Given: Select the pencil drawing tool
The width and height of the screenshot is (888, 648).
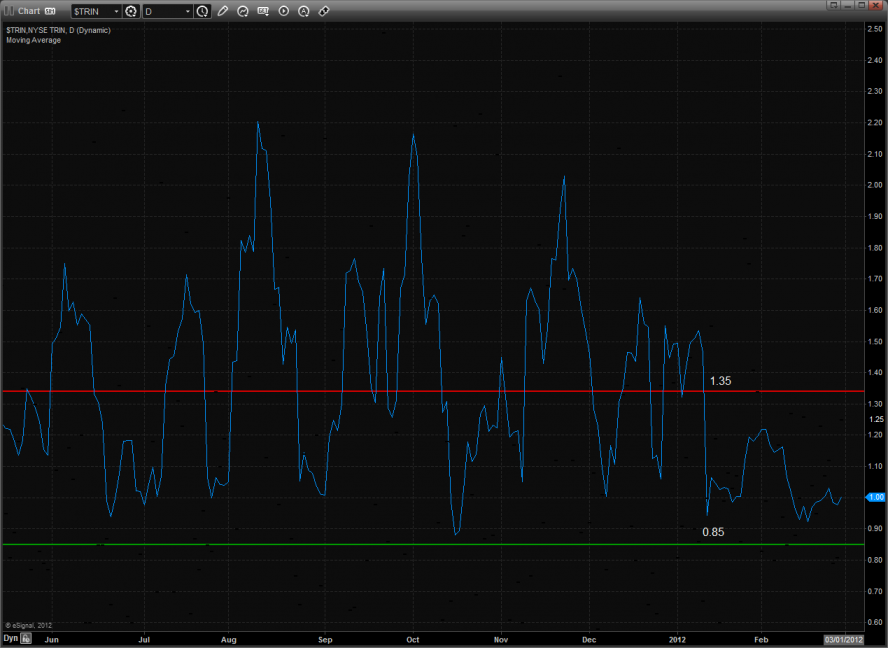Looking at the screenshot, I should tap(223, 11).
